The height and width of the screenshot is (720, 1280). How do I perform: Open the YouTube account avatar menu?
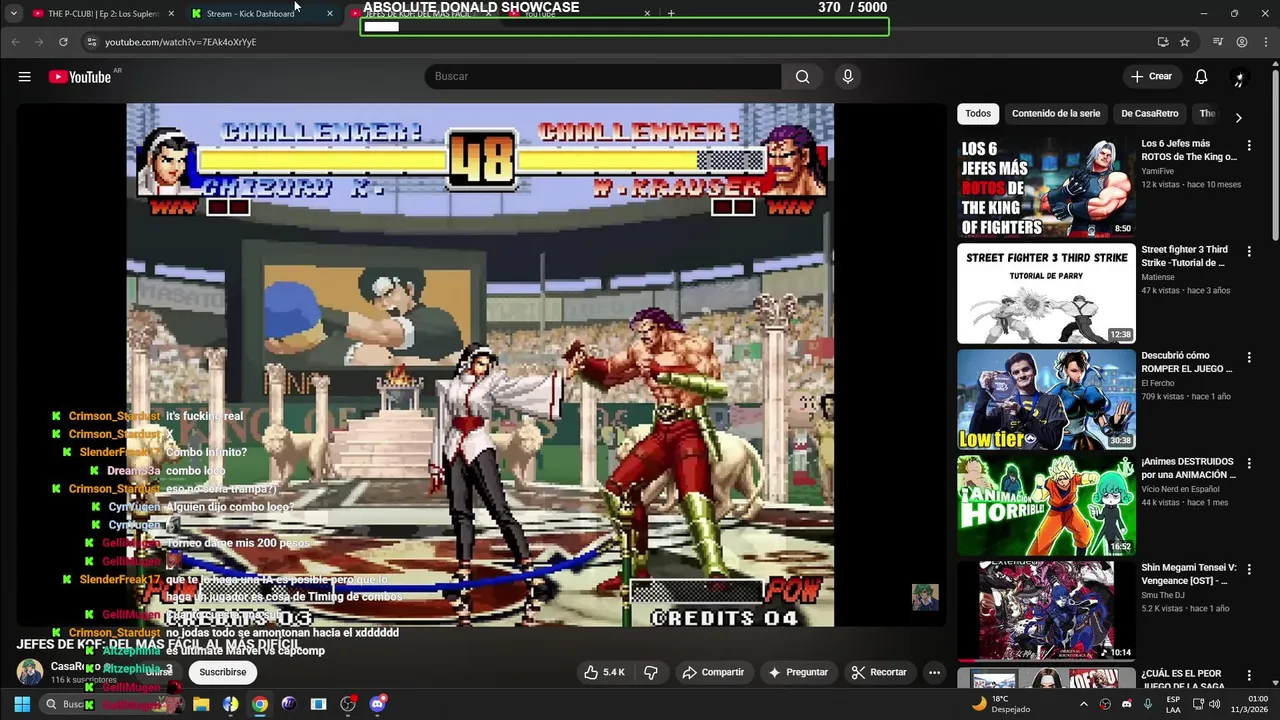tap(1239, 77)
